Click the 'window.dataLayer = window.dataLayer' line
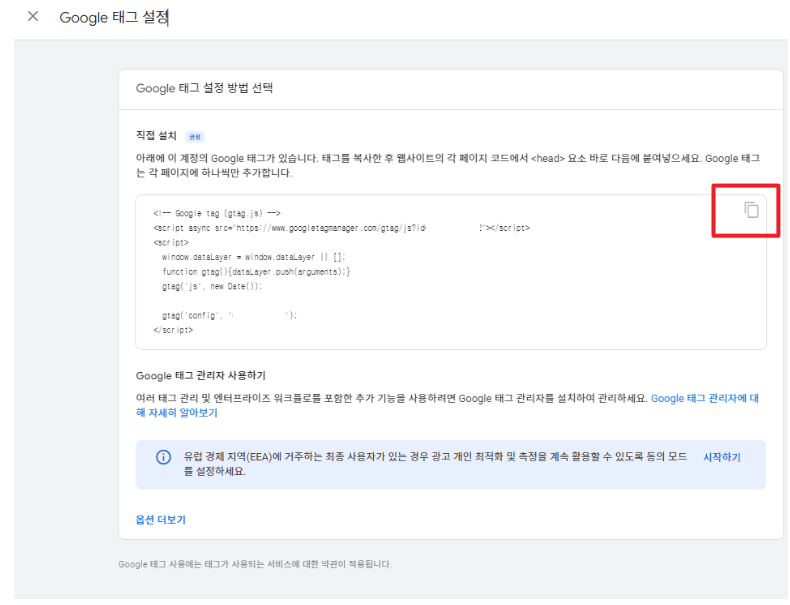The height and width of the screenshot is (605, 790). tap(253, 257)
